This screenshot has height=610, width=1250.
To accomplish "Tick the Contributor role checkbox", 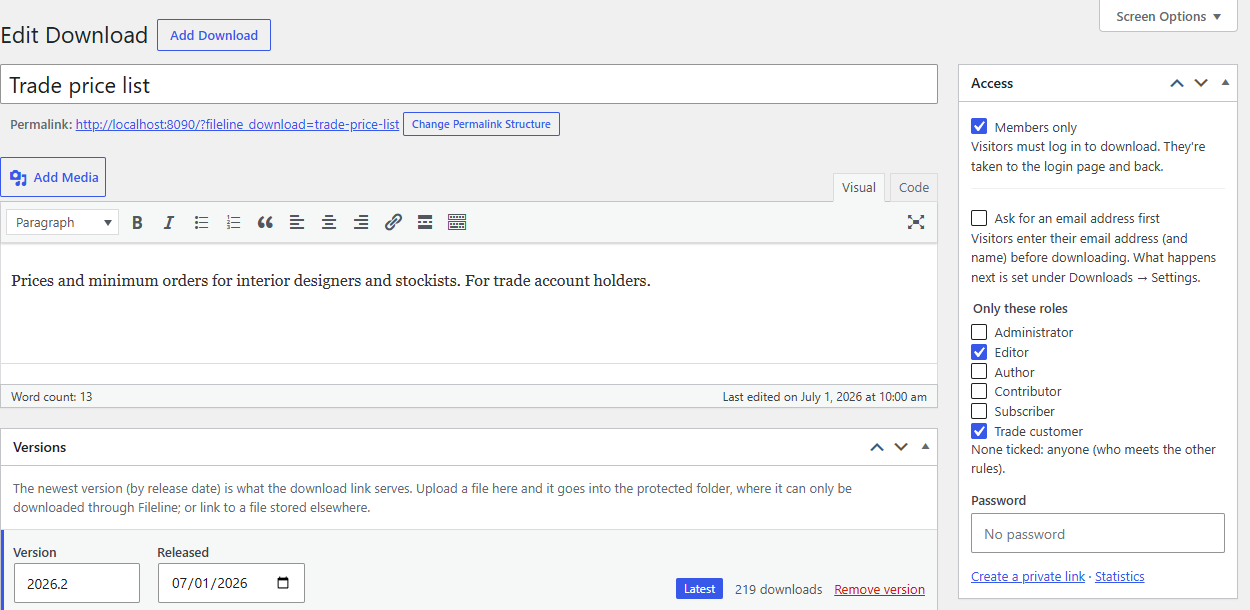I will [980, 391].
